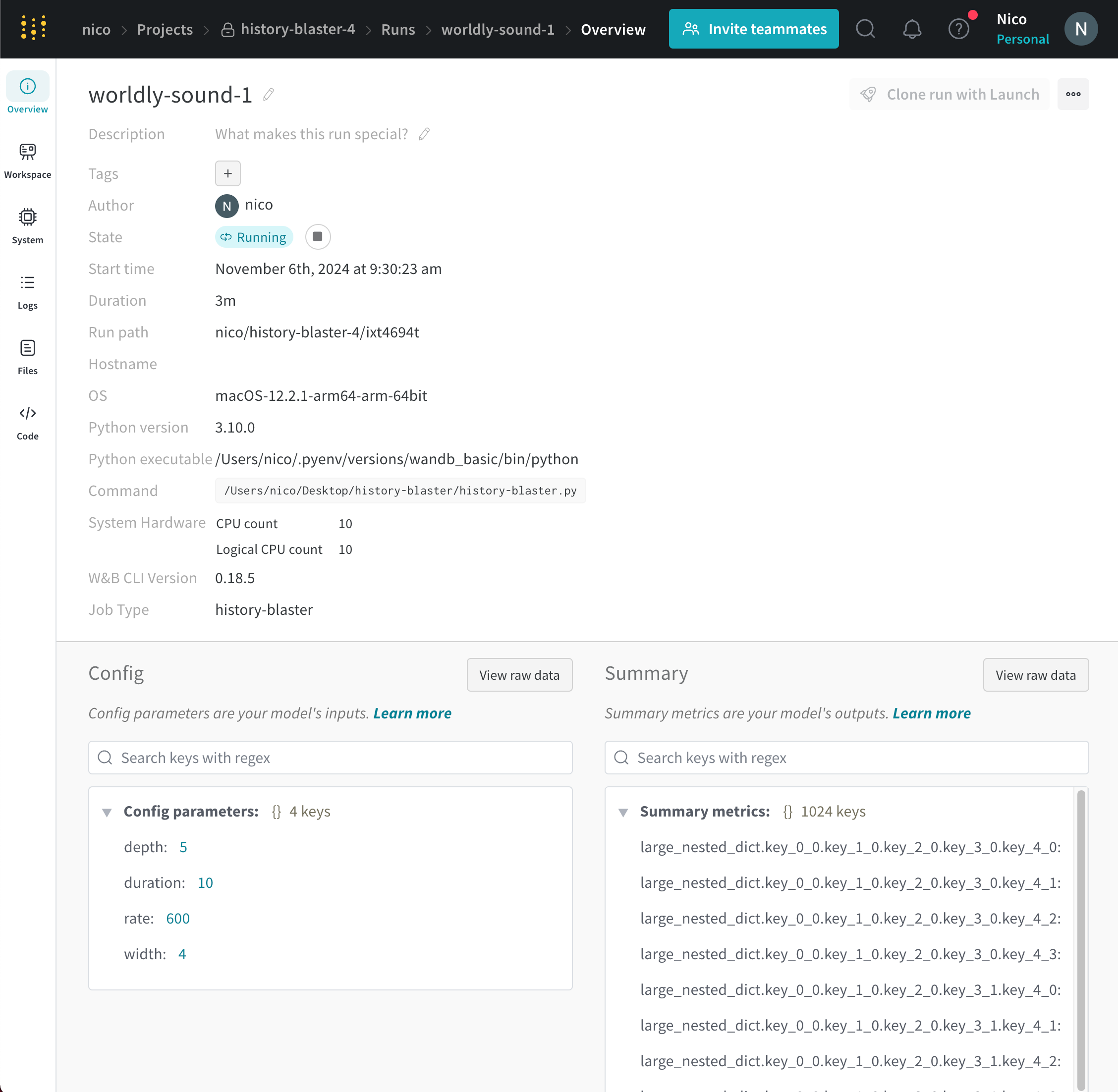The image size is (1118, 1092).
Task: Navigate to history-blaster-4 project breadcrumb
Action: tap(297, 29)
